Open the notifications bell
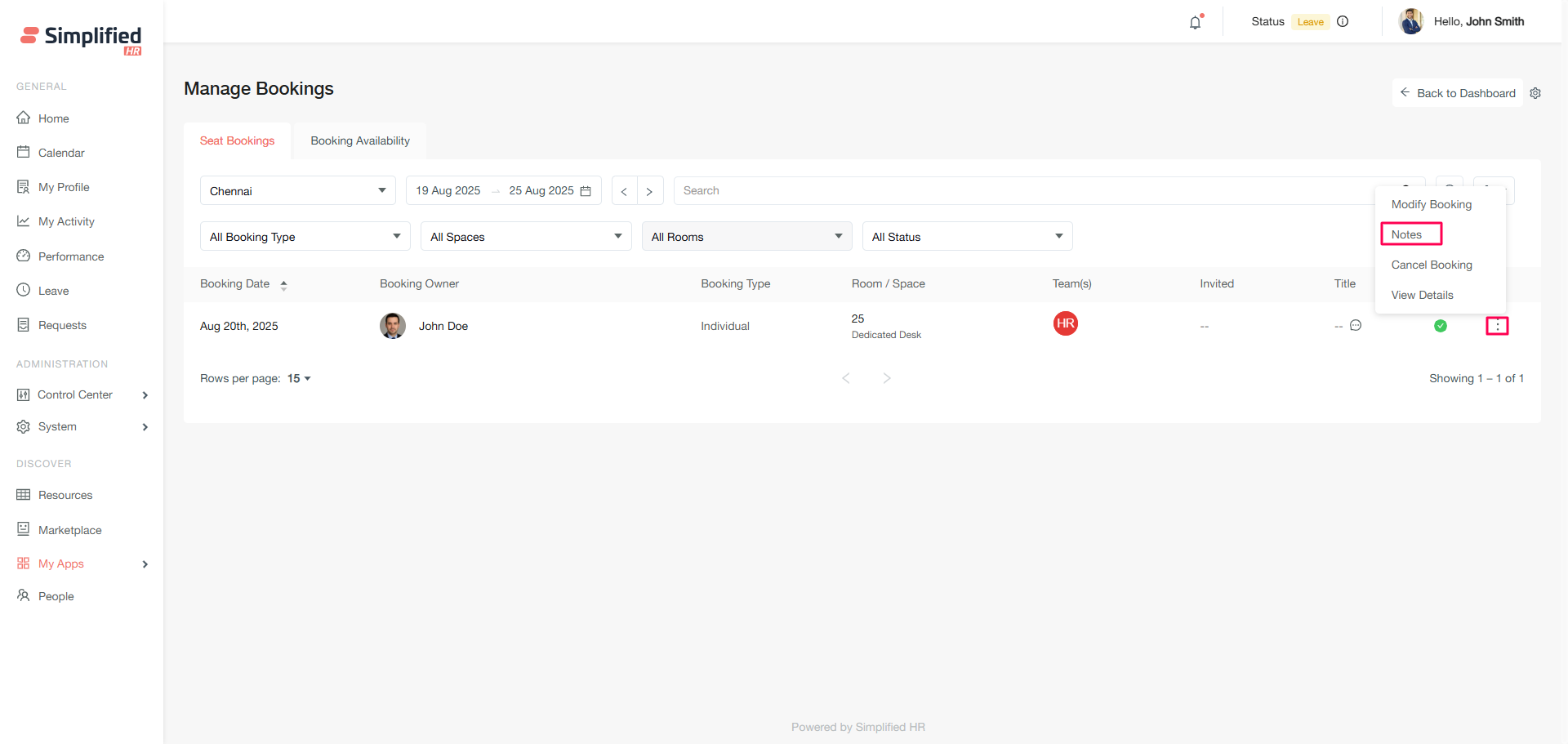1568x744 pixels. [x=1196, y=22]
